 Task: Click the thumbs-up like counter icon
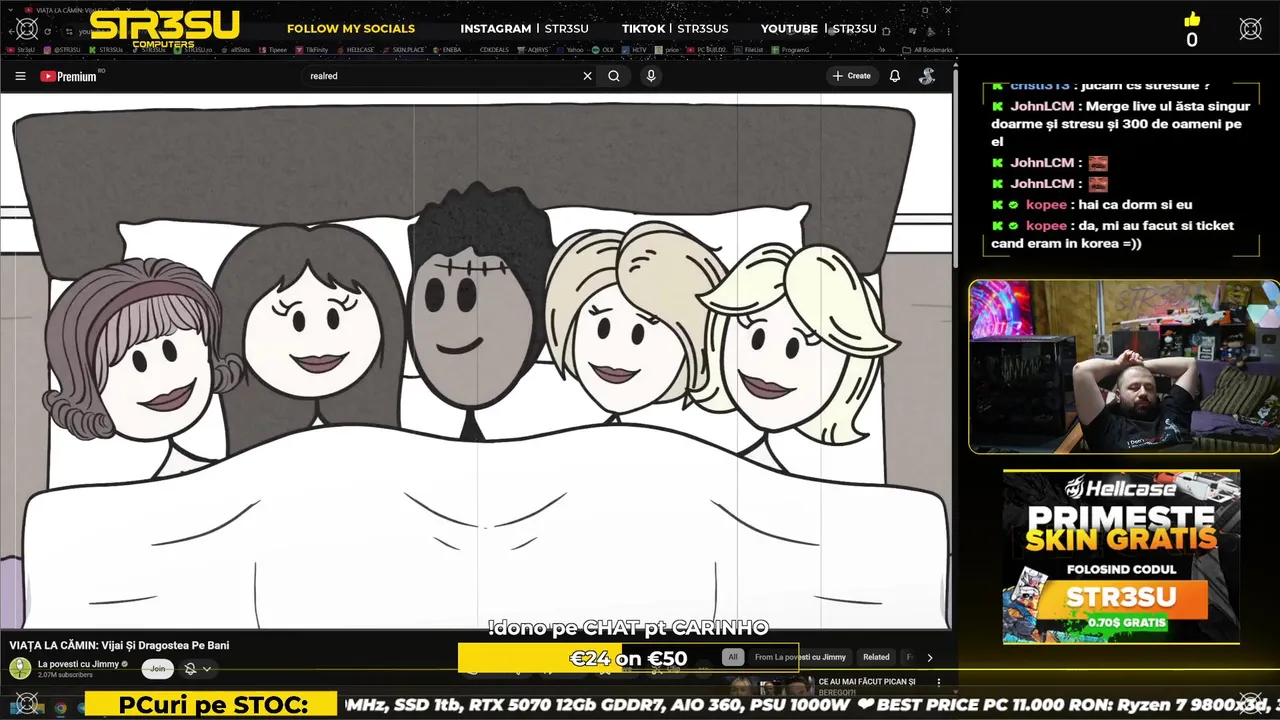pos(1191,20)
